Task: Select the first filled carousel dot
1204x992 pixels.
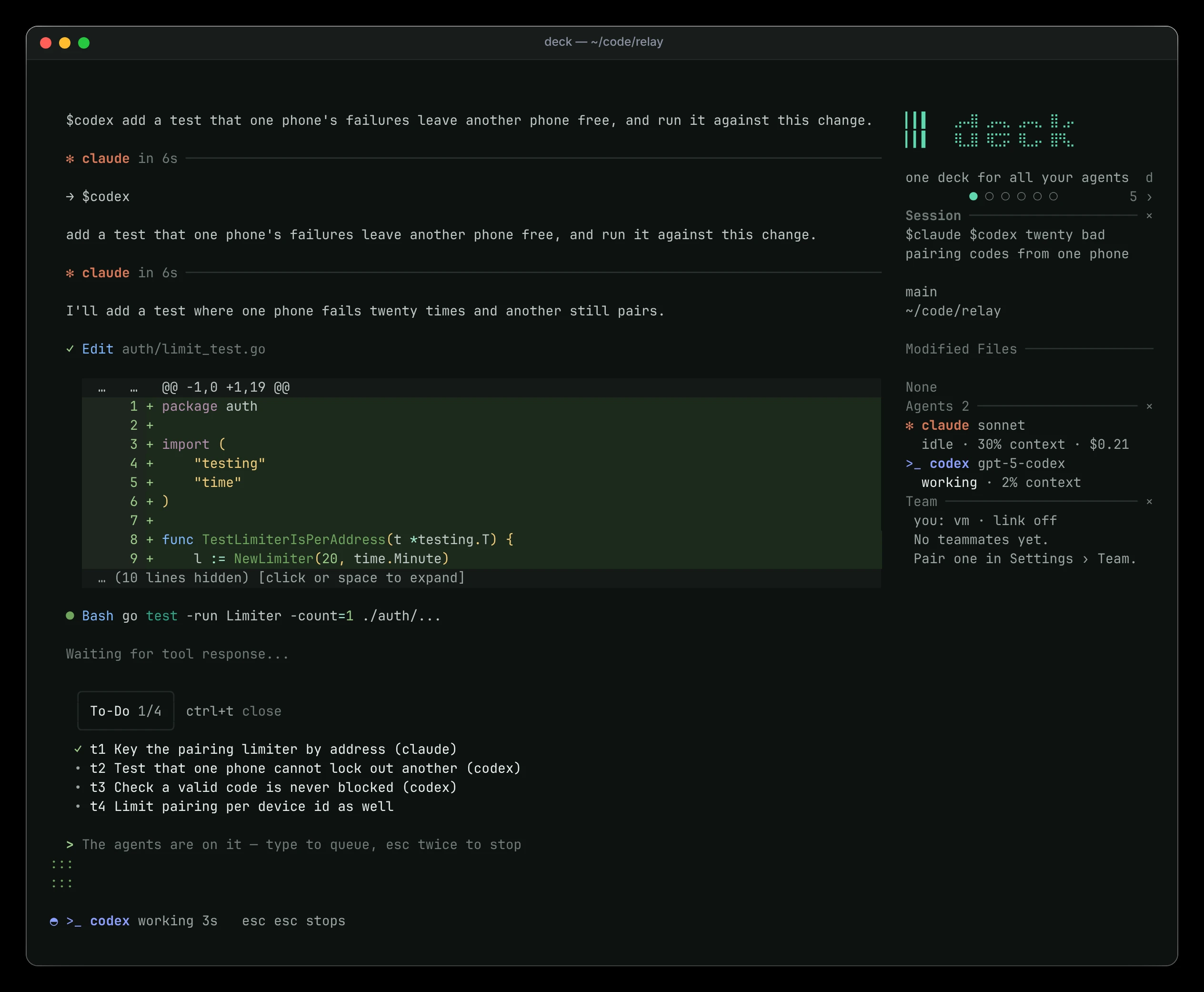Action: click(x=973, y=197)
